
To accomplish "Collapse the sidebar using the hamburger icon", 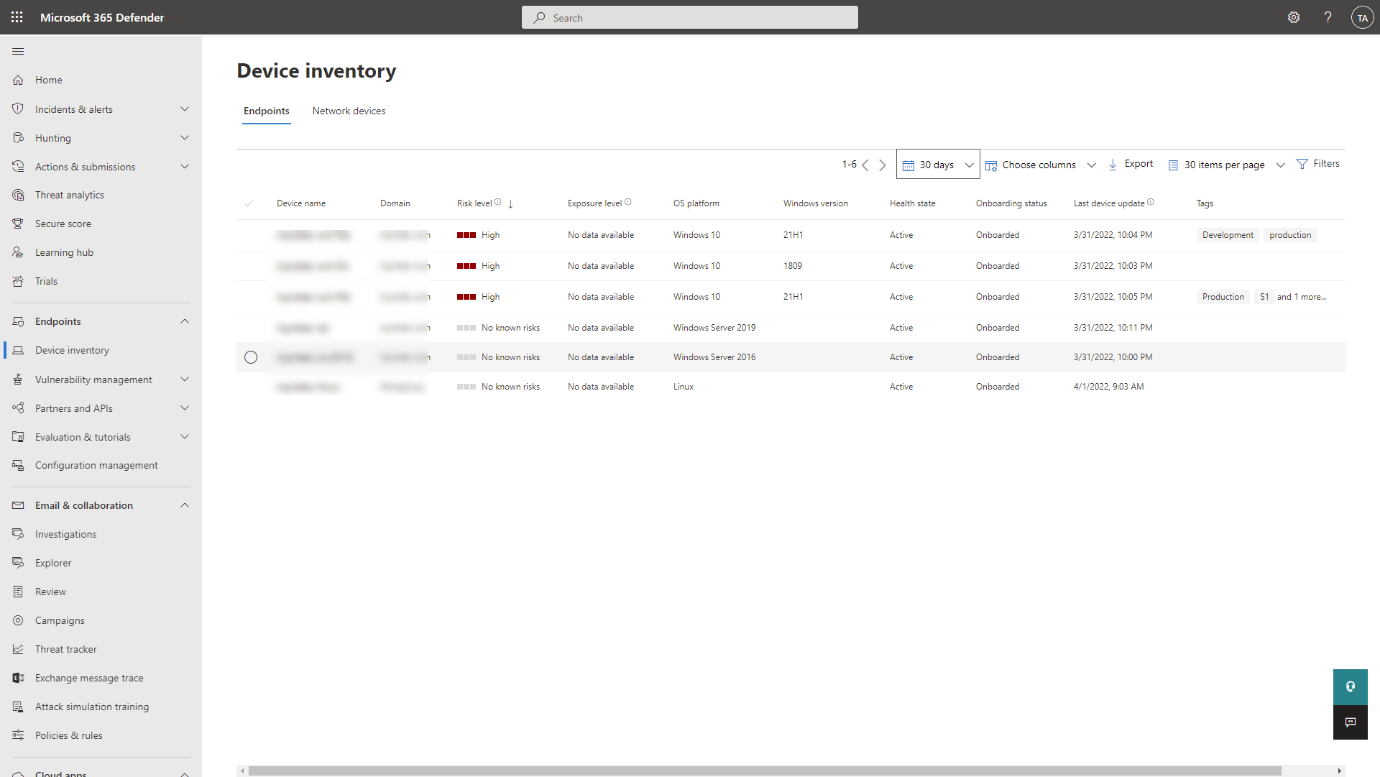I will pyautogui.click(x=17, y=50).
